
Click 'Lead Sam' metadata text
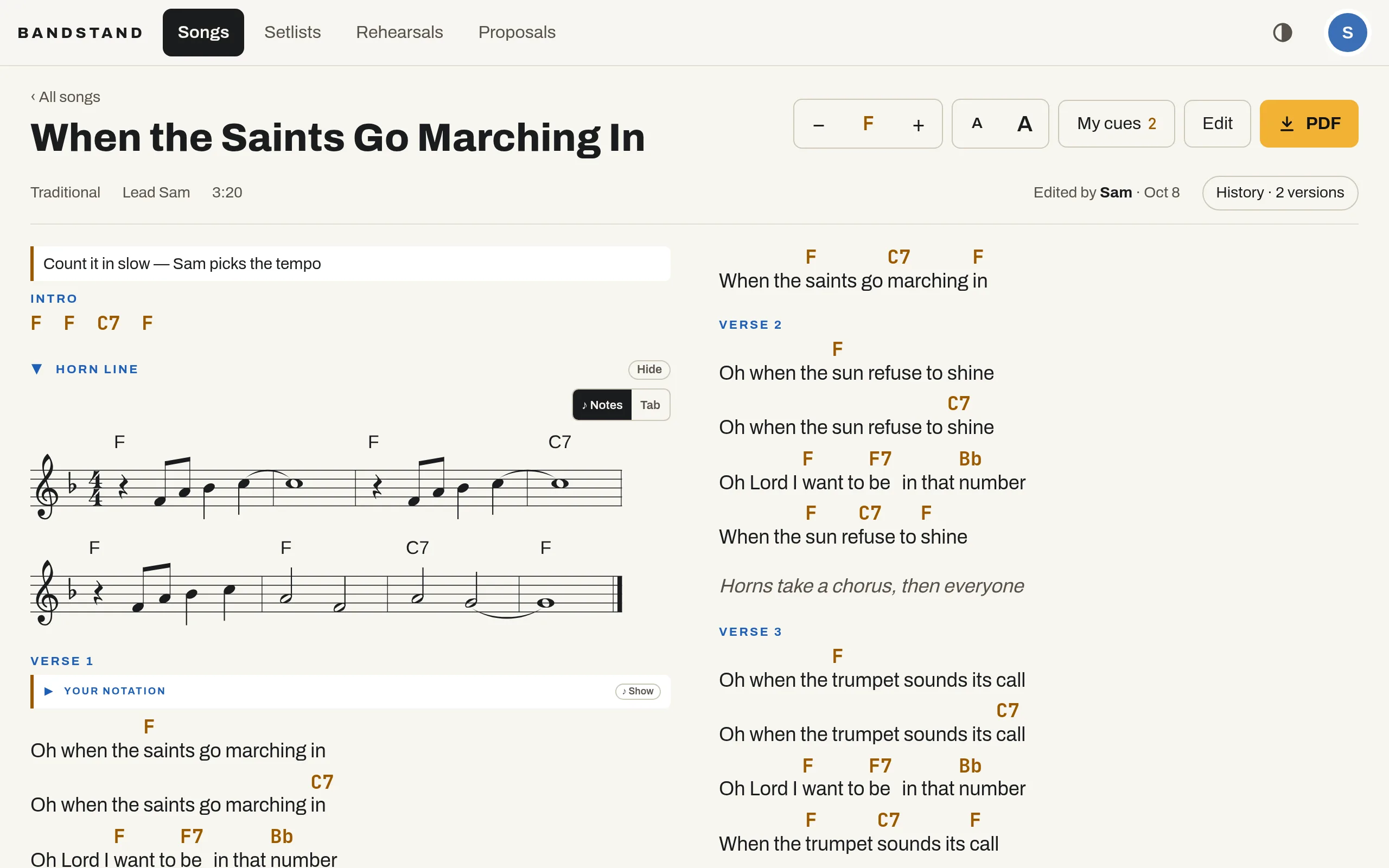coord(156,192)
